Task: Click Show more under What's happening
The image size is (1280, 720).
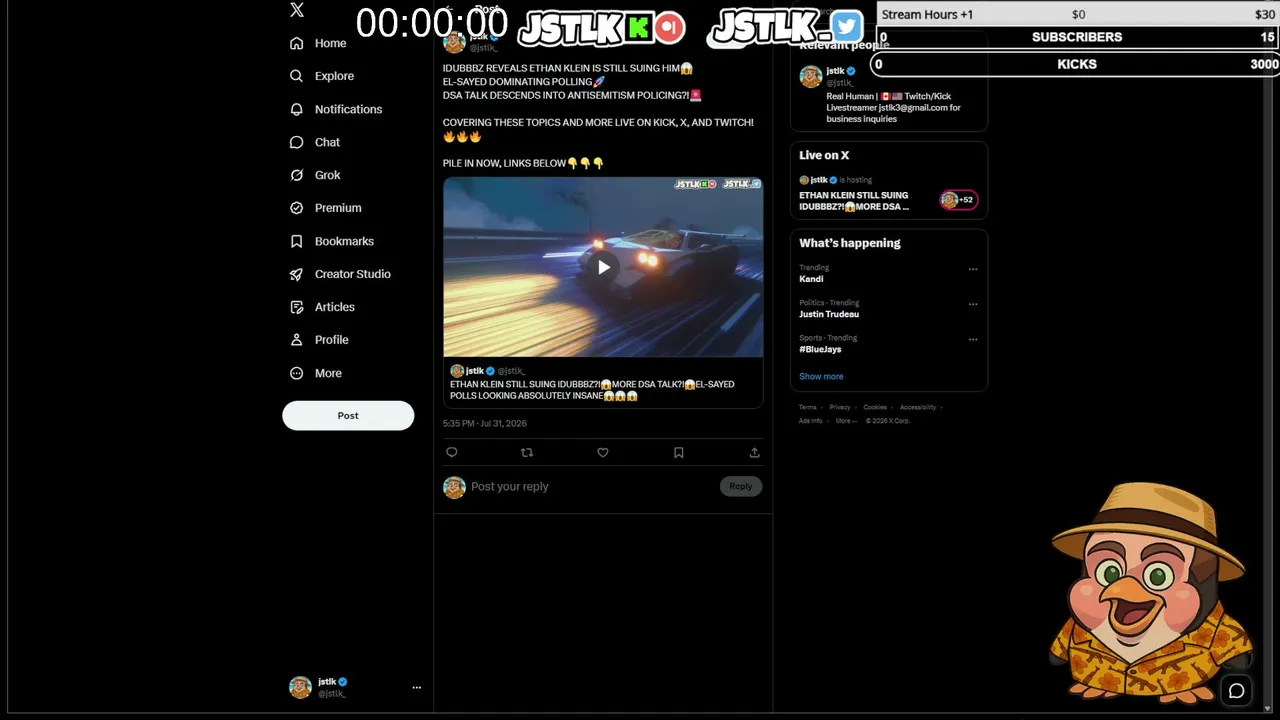Action: point(821,376)
